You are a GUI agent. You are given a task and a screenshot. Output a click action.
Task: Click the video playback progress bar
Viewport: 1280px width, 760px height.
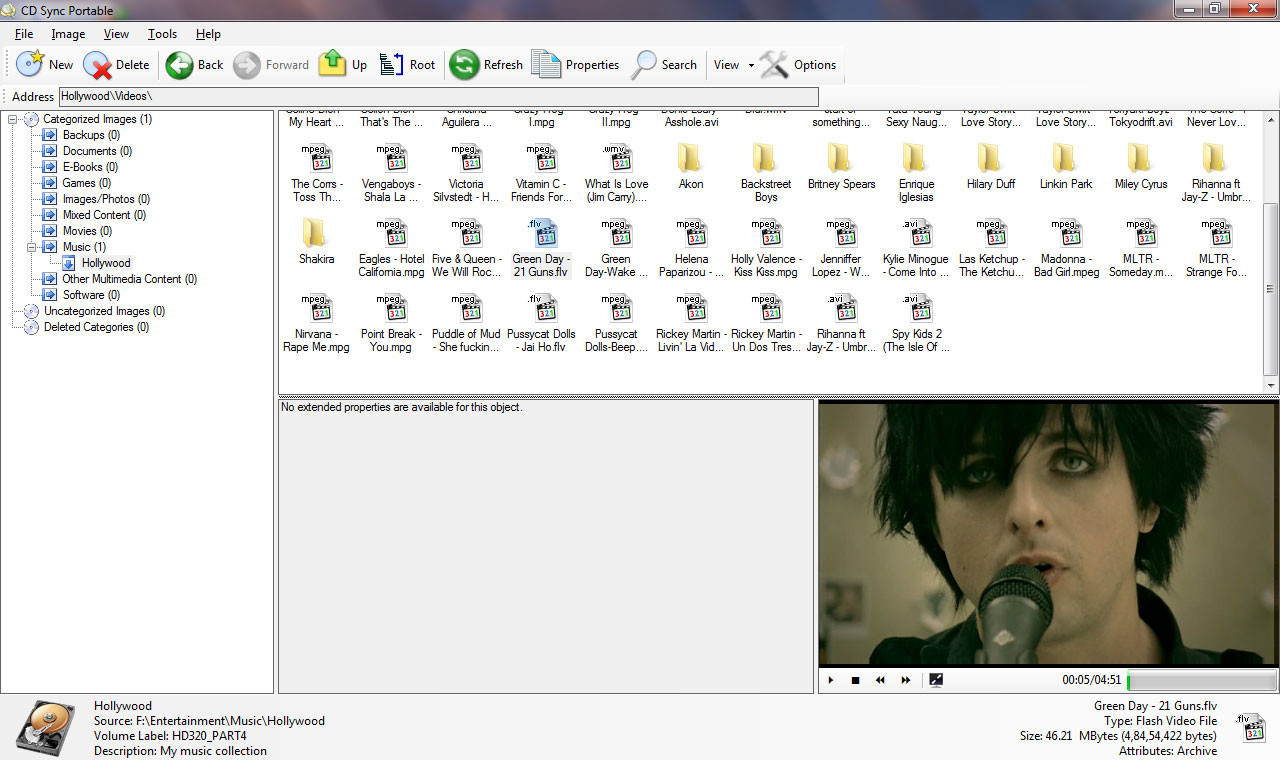[1201, 680]
